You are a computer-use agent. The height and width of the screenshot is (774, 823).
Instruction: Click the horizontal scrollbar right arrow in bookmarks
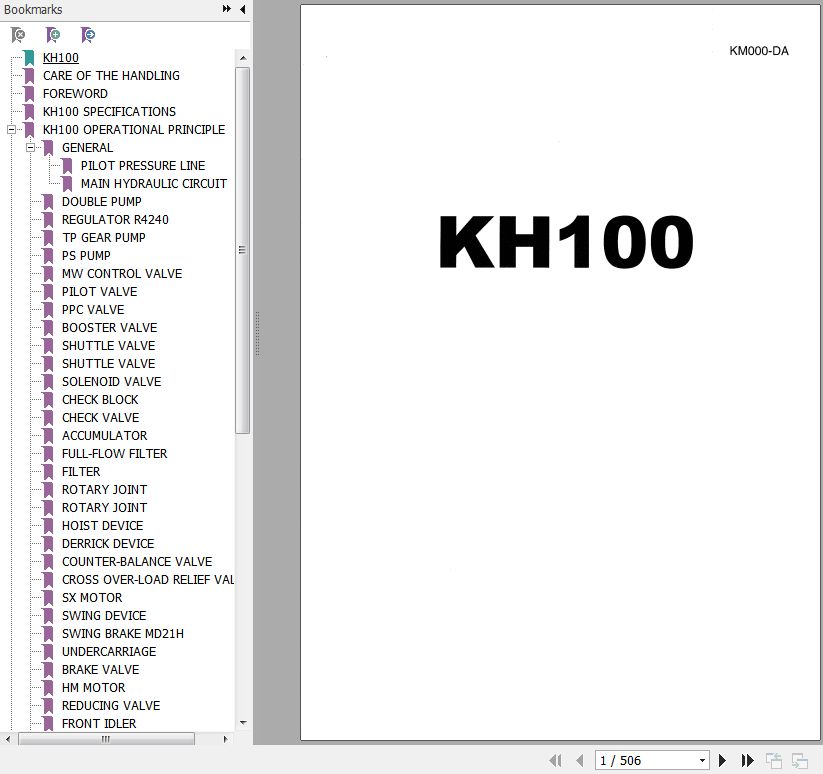[229, 740]
